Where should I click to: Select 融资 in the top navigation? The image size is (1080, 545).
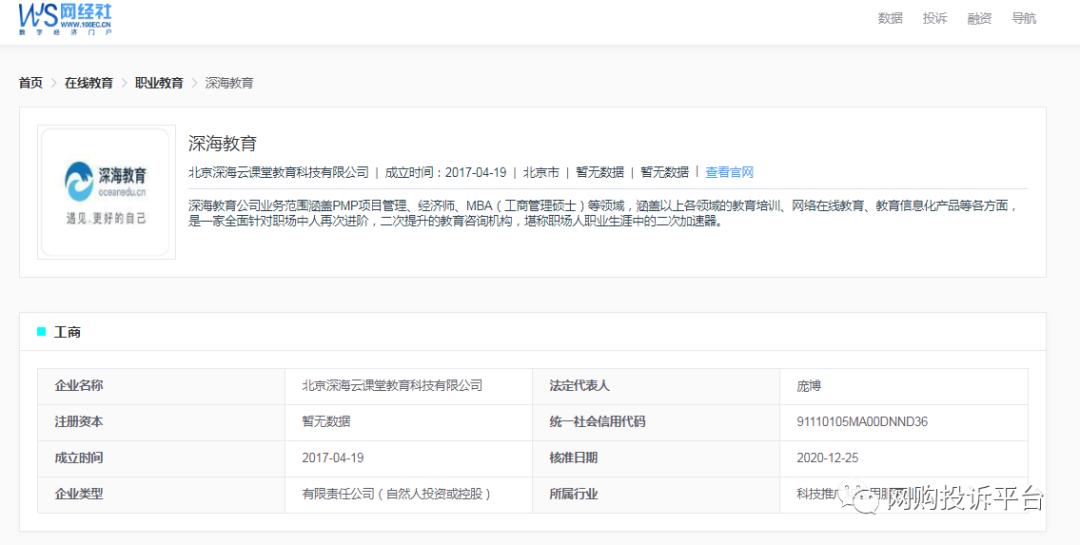(979, 18)
